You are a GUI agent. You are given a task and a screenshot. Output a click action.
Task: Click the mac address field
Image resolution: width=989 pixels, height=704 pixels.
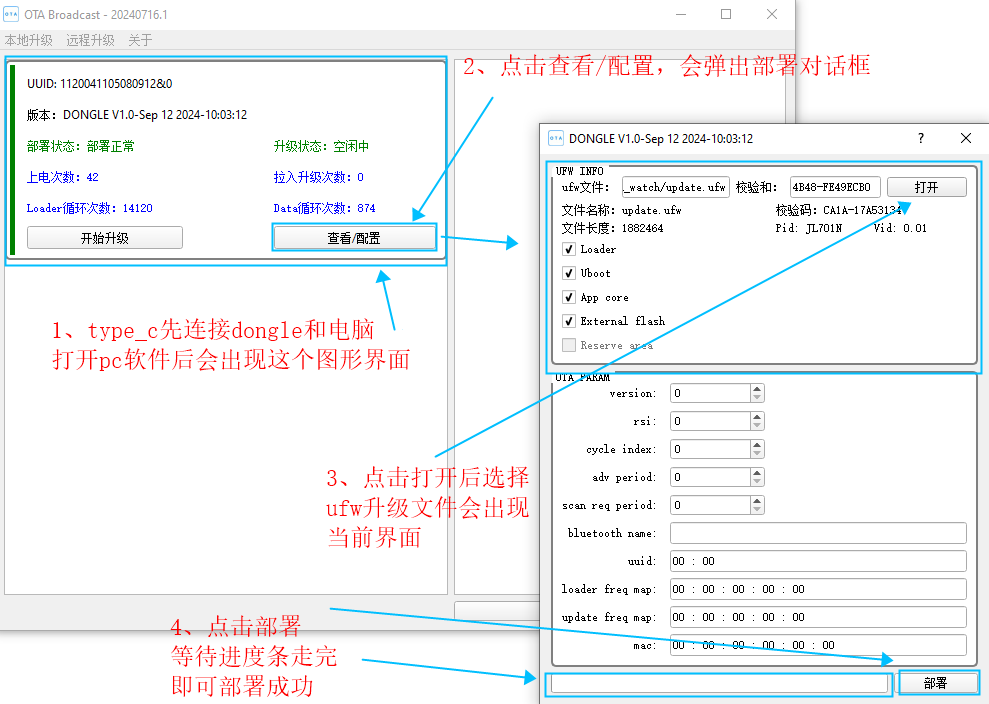818,645
